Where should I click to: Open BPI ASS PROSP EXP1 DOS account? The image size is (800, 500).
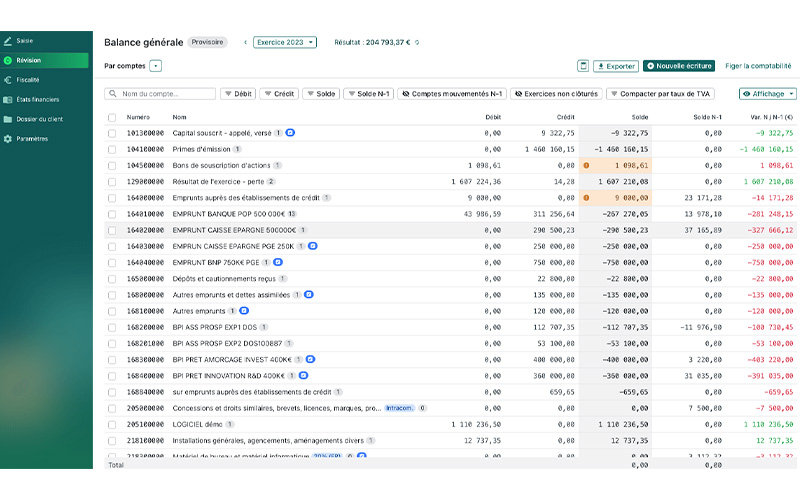point(215,327)
